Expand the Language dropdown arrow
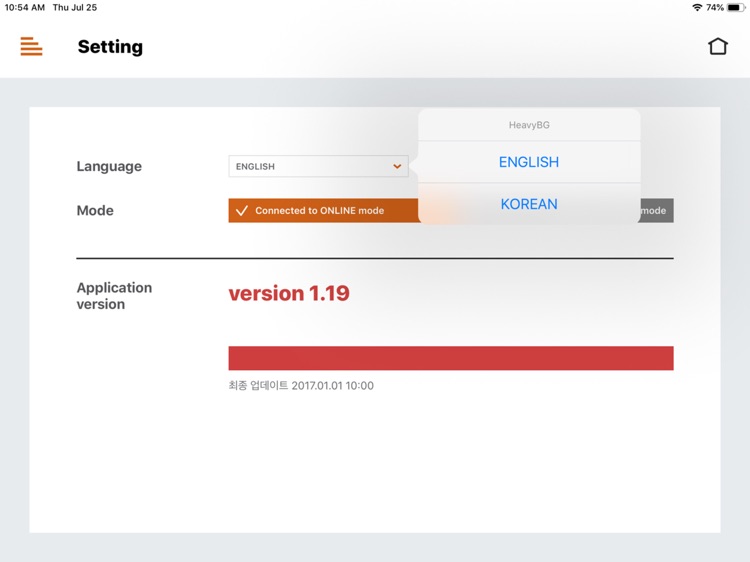750x562 pixels. click(397, 166)
